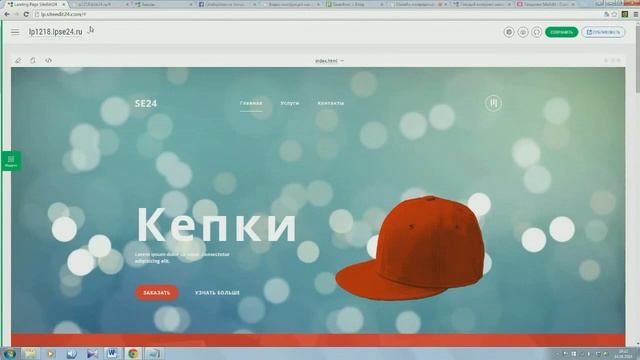Viewport: 640px width, 360px height.
Task: Select the Услуги navigation item
Action: point(290,103)
